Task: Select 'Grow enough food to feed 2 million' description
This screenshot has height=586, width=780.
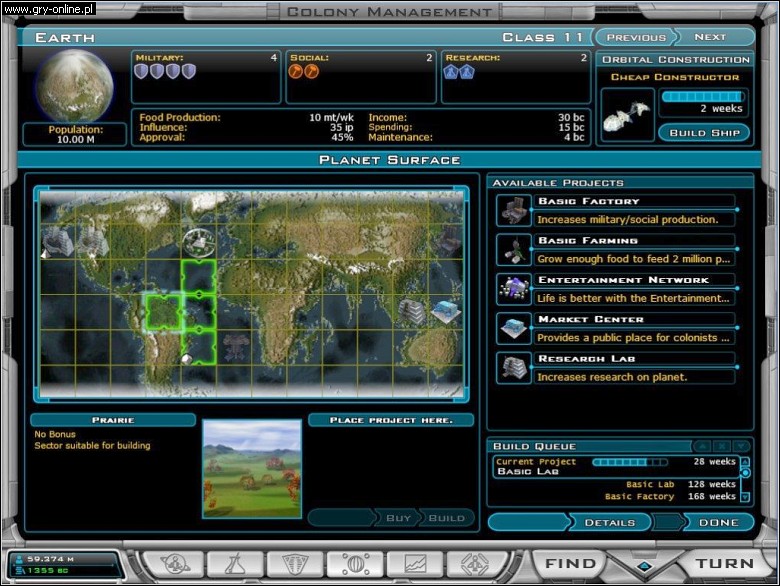Action: click(x=633, y=259)
